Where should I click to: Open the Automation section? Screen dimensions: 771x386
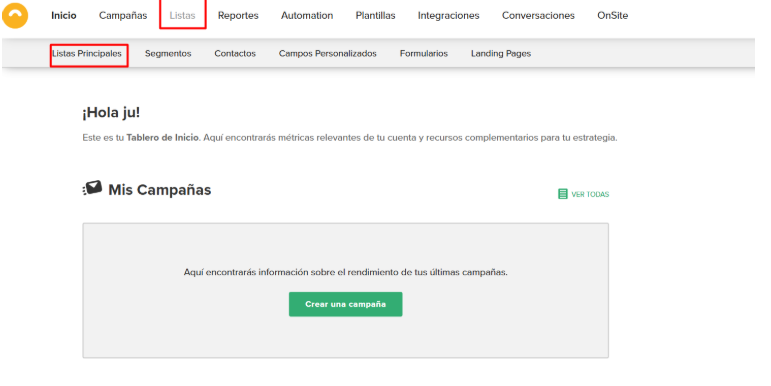point(307,15)
